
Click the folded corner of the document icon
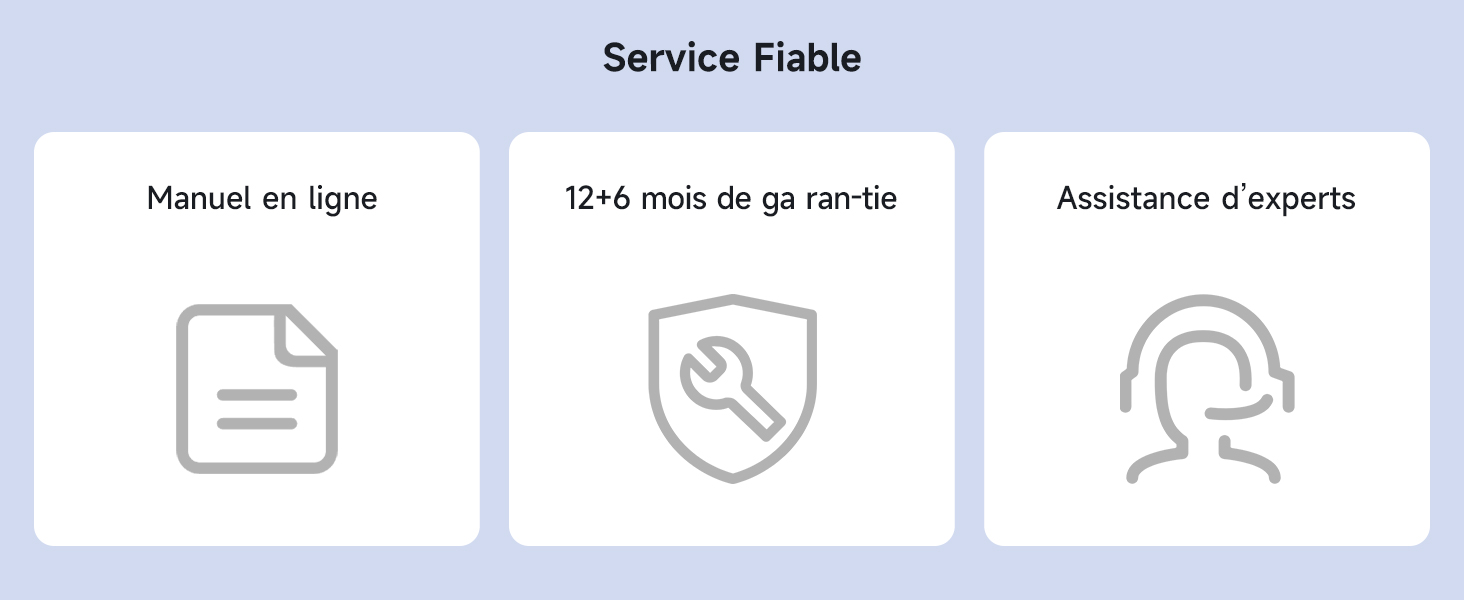(x=307, y=333)
